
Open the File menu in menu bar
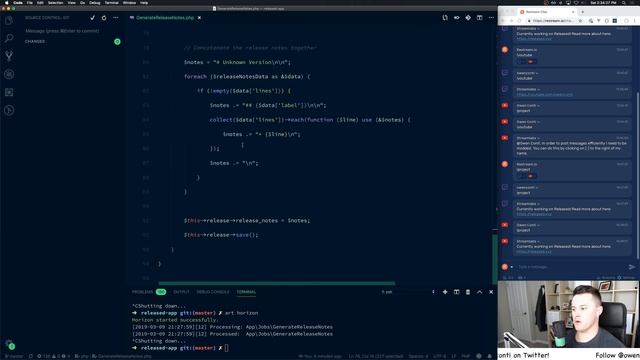coord(30,2)
